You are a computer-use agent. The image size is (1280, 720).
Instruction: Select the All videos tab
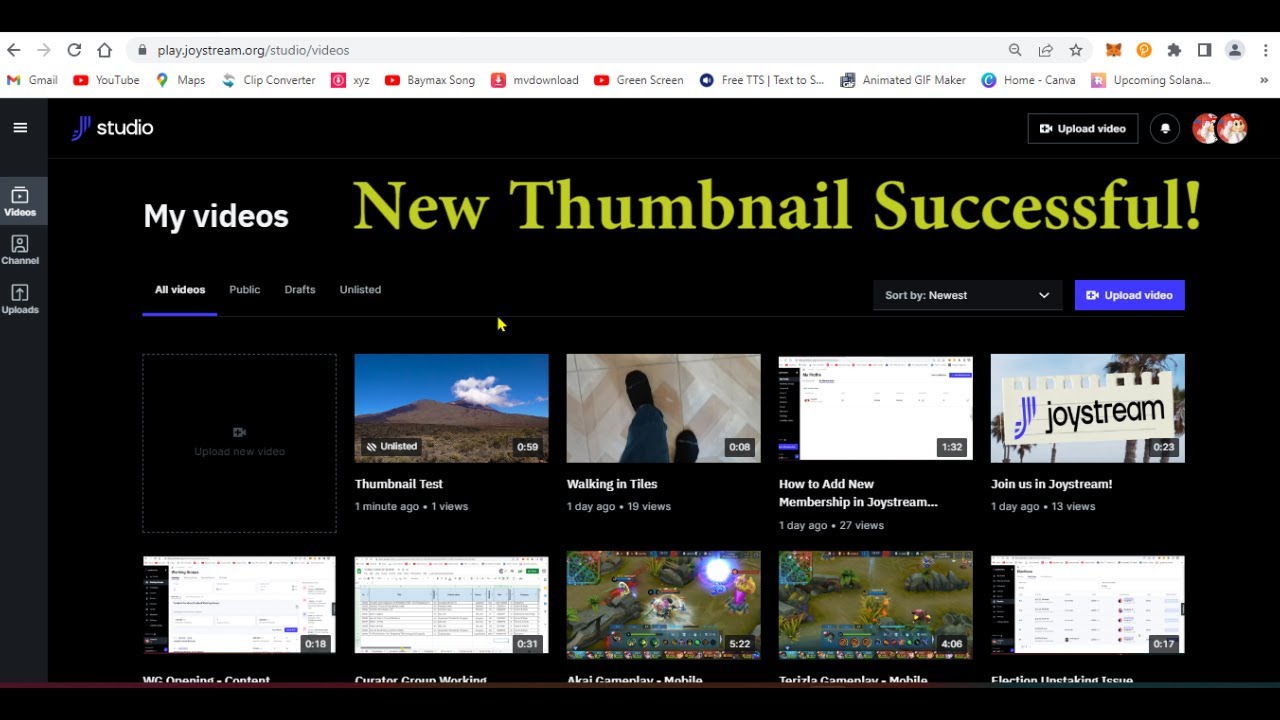[180, 290]
